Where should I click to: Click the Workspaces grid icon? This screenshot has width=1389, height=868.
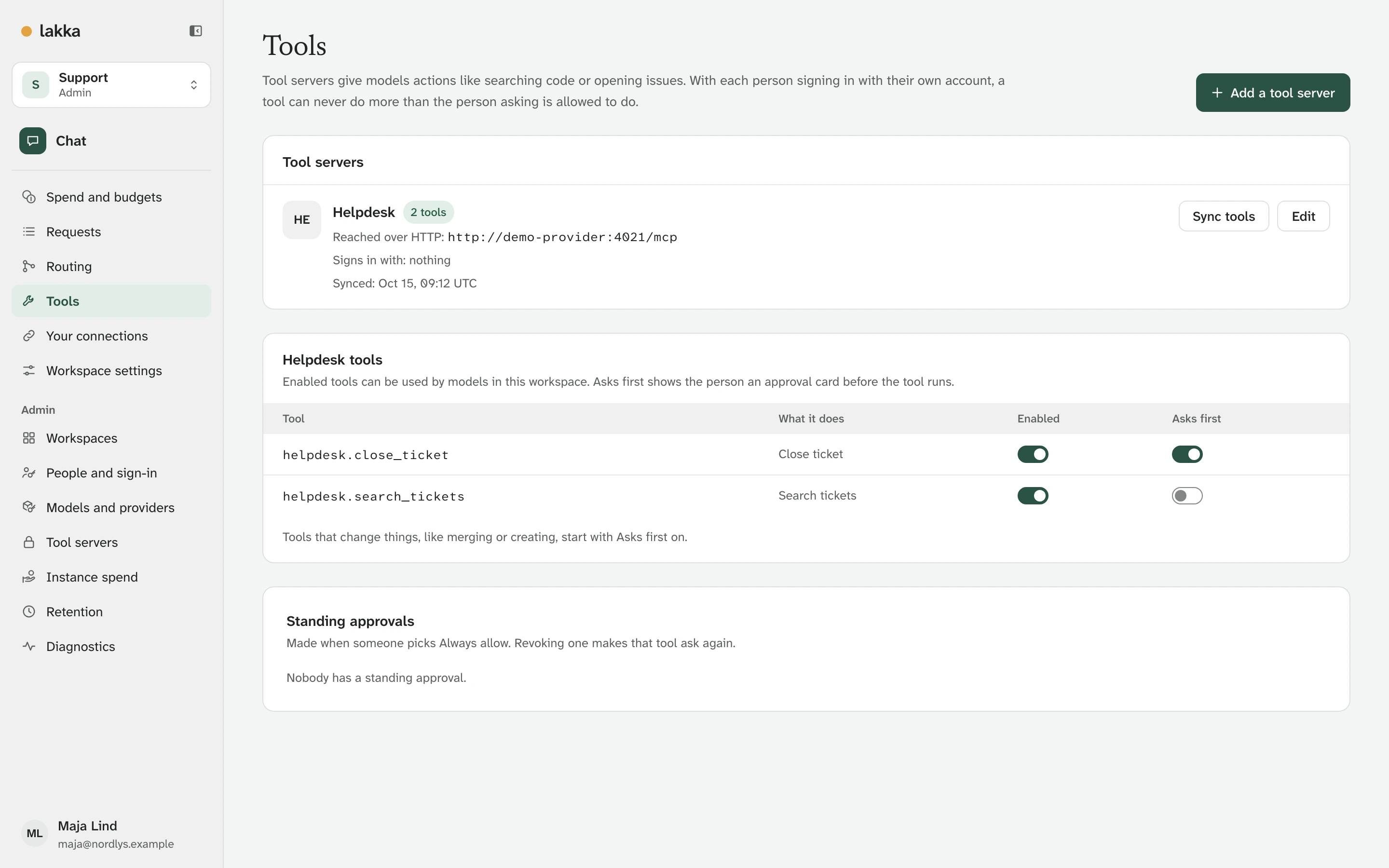tap(29, 438)
